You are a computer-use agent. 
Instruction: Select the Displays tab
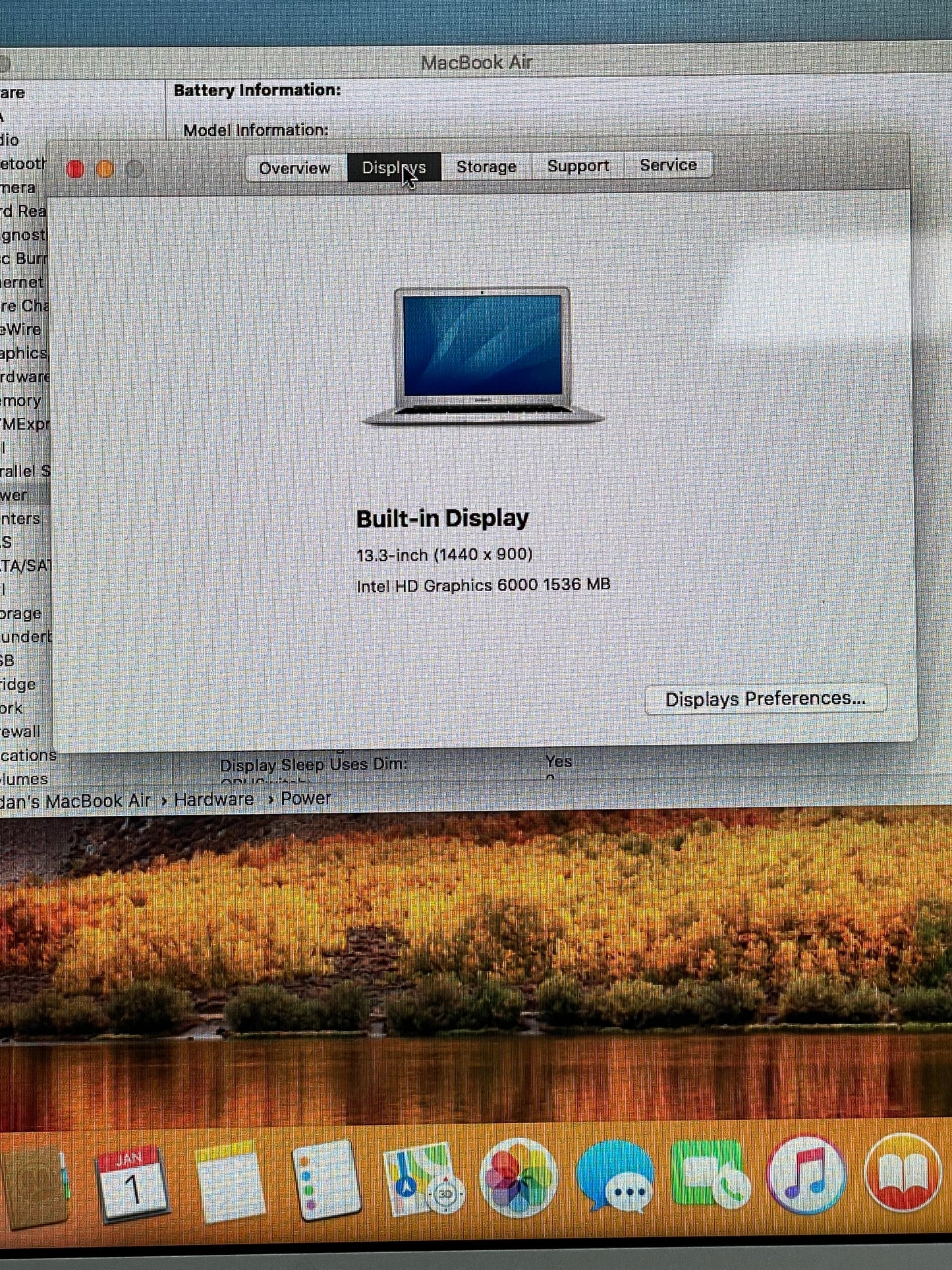tap(394, 167)
